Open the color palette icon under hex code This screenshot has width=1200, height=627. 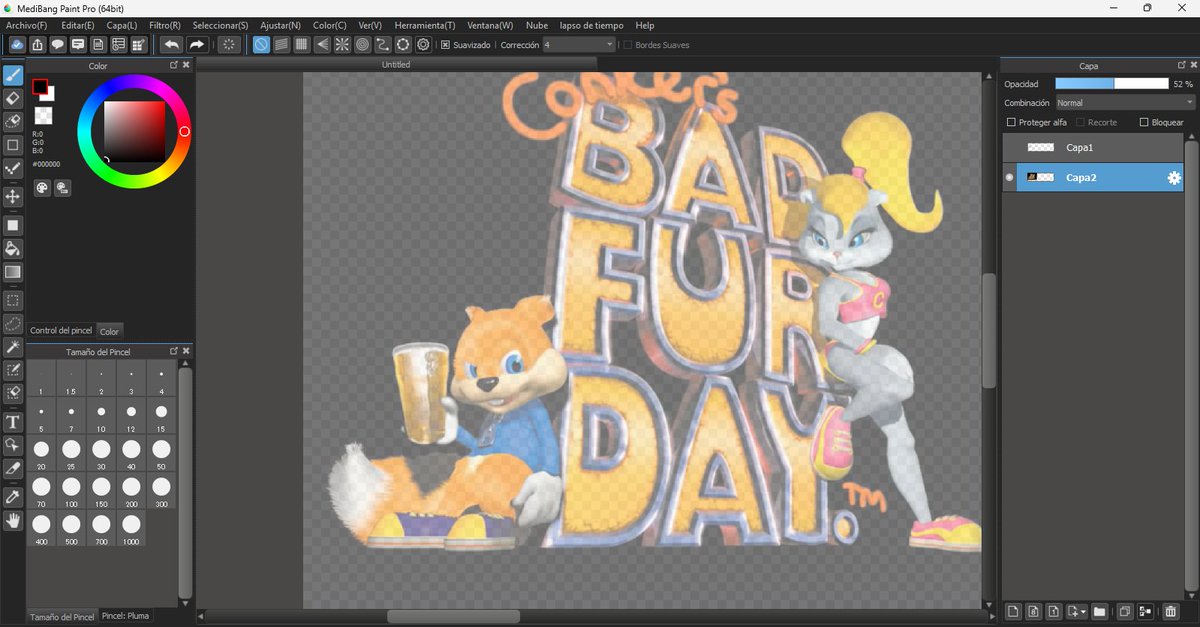pos(42,188)
